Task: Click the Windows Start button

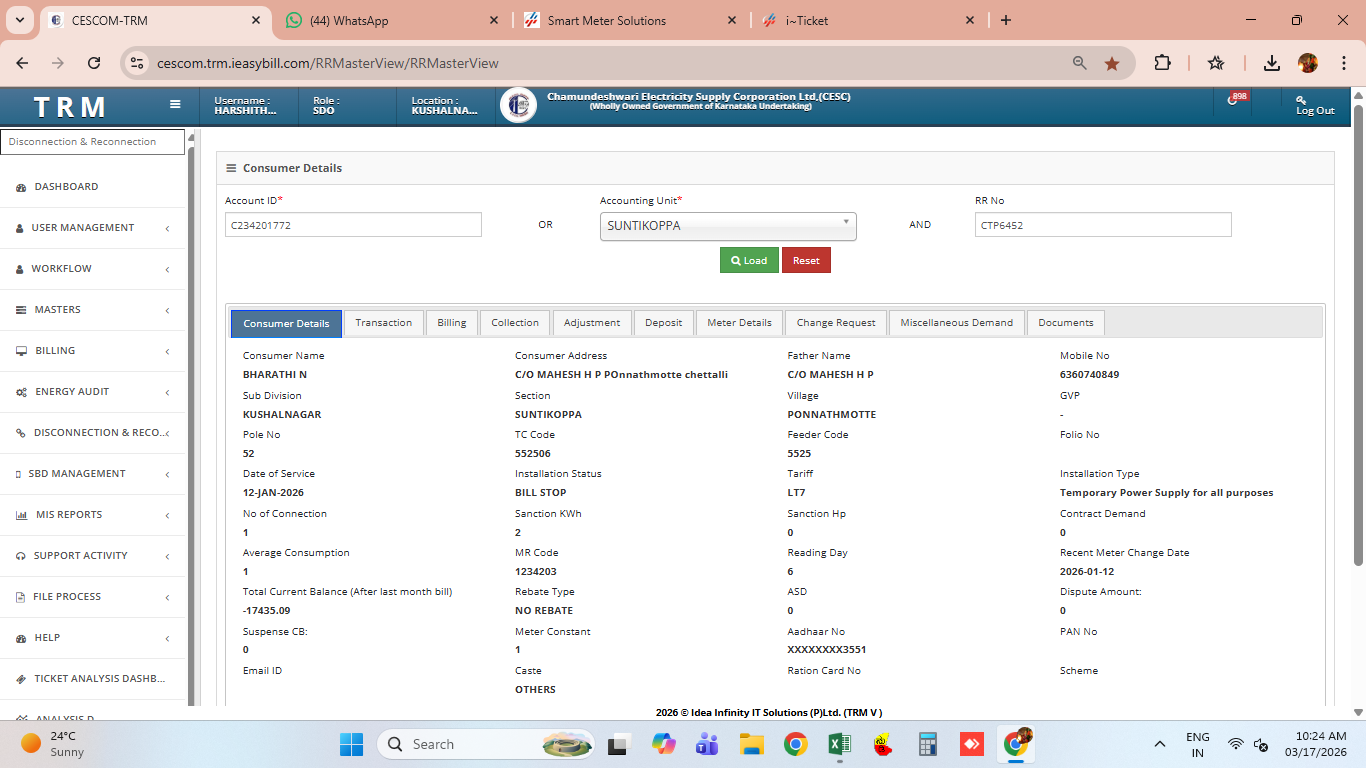Action: coord(352,744)
